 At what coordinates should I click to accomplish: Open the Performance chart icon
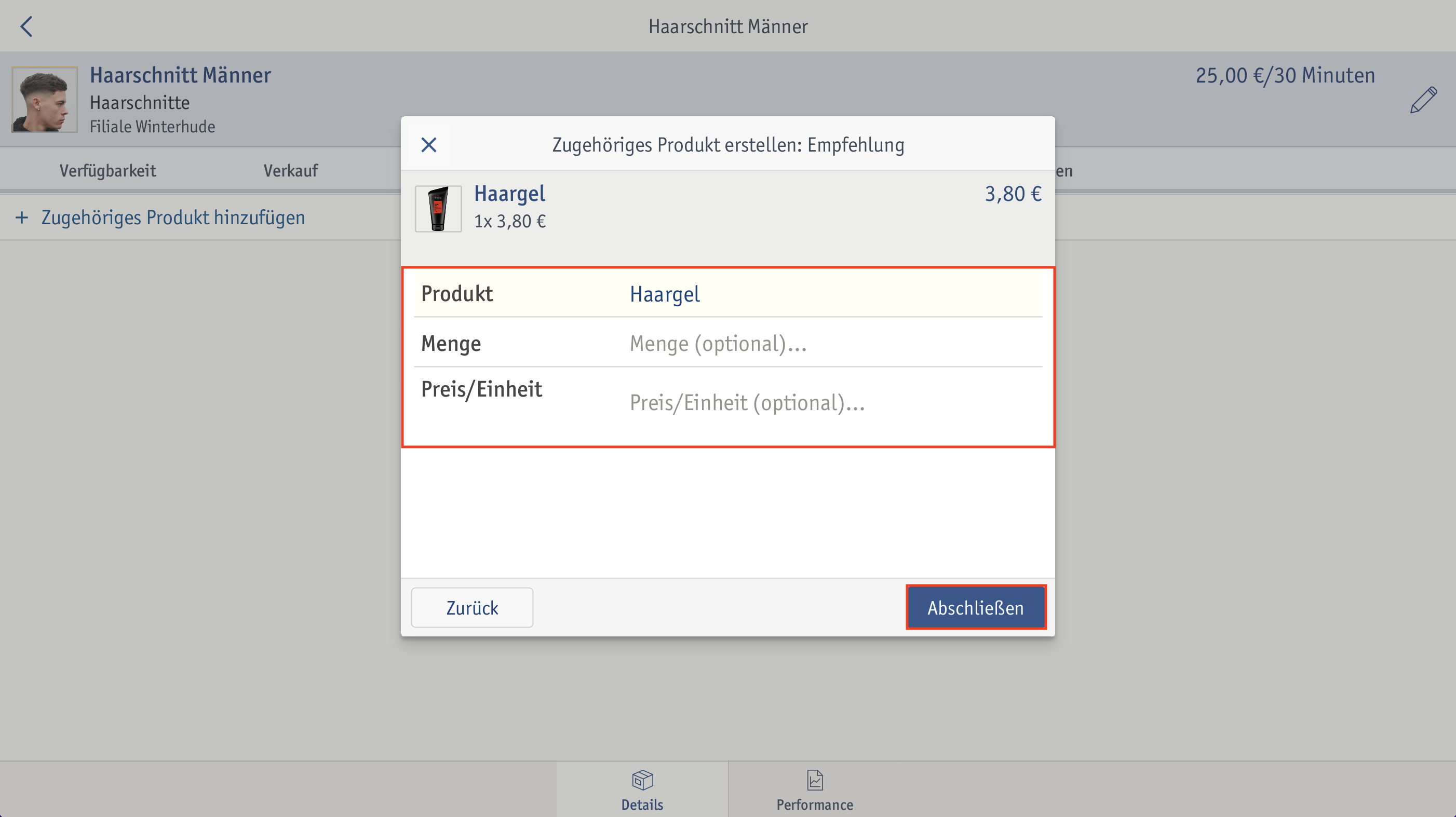click(x=815, y=780)
